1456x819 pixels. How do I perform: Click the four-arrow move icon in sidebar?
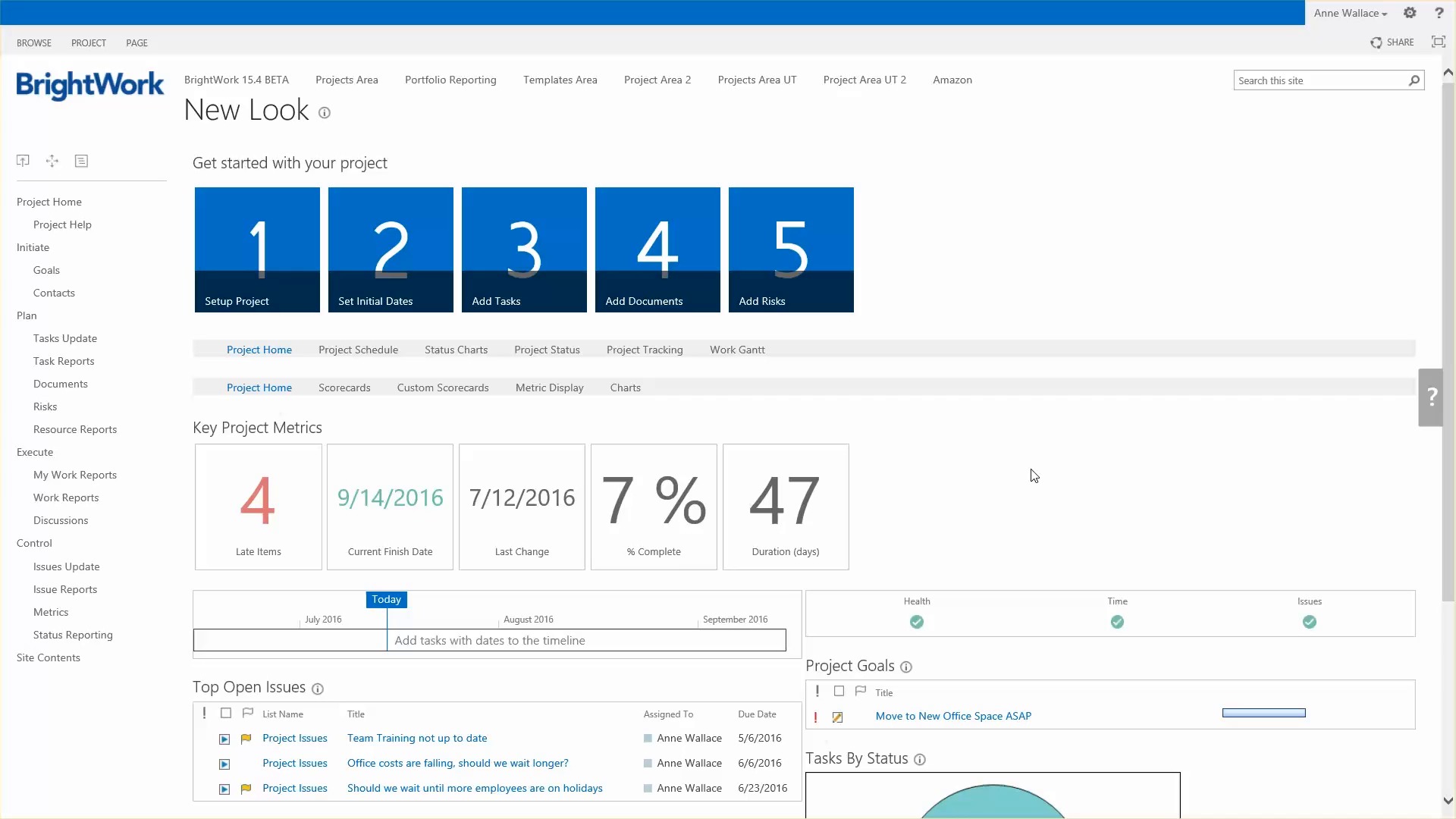[52, 161]
